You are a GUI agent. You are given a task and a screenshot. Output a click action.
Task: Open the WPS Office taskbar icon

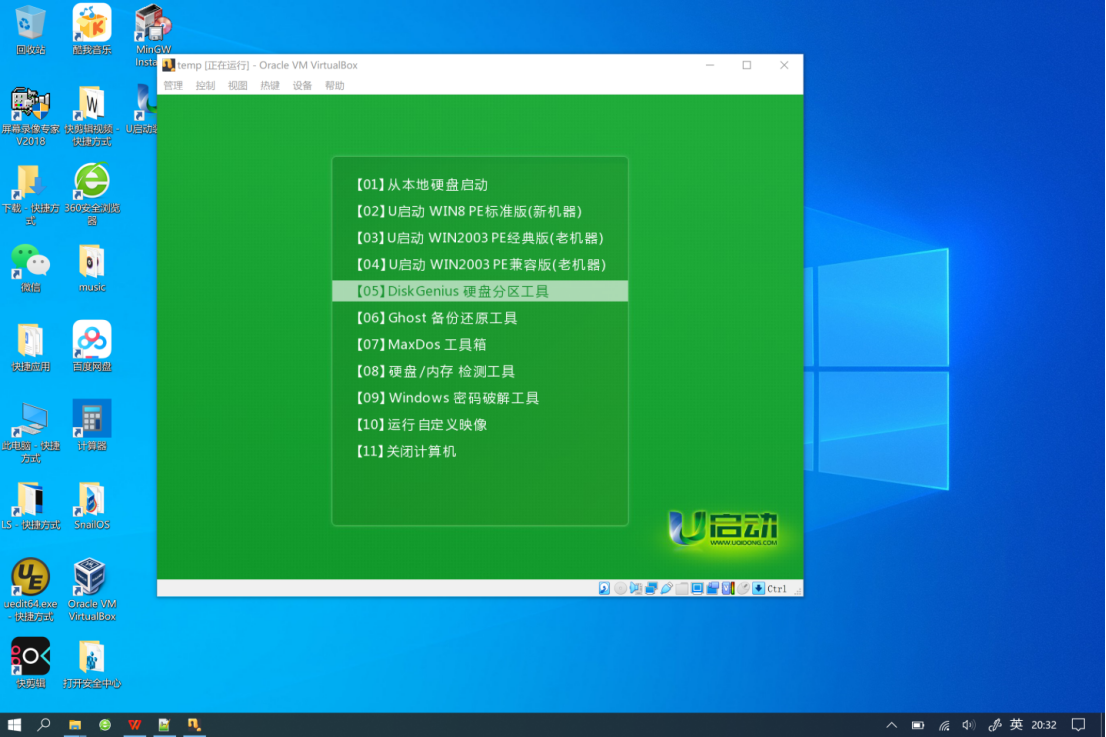(x=135, y=724)
